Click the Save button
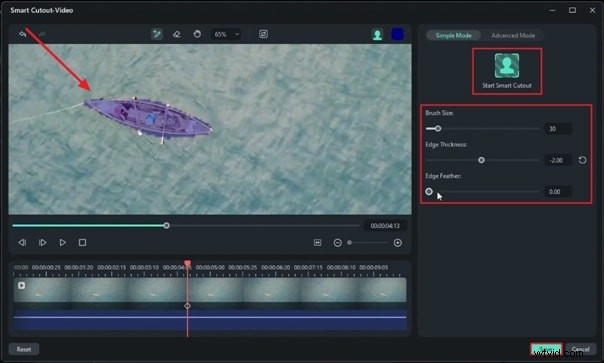Image resolution: width=604 pixels, height=363 pixels. 546,350
